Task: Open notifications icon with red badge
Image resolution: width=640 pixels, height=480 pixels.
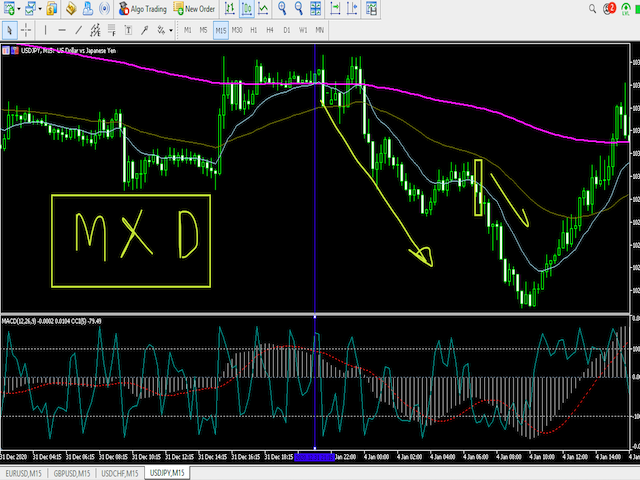Action: click(609, 8)
